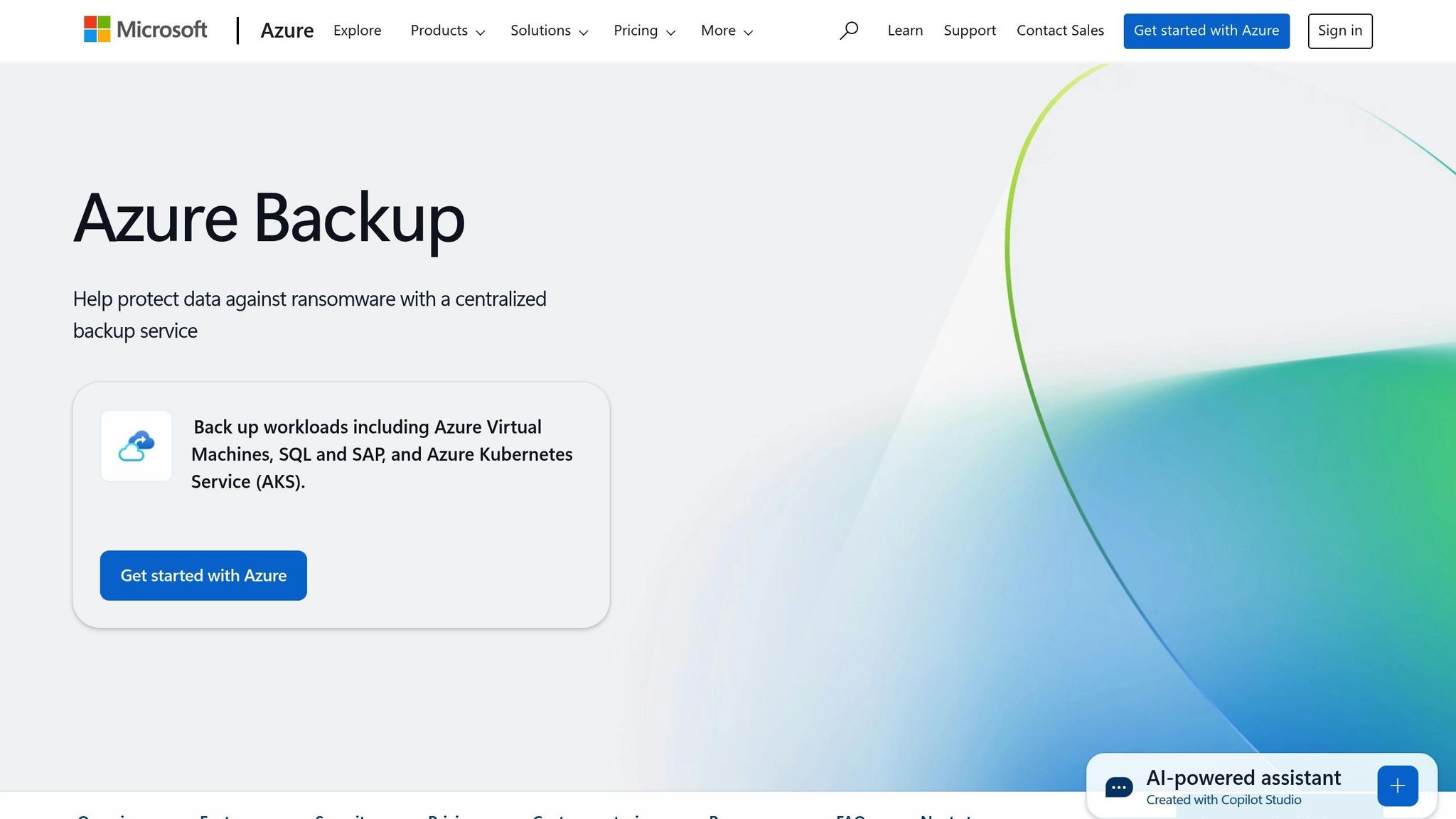Expand the AI assistant with the plus icon
Screen dimensions: 1456x819
pos(1397,785)
